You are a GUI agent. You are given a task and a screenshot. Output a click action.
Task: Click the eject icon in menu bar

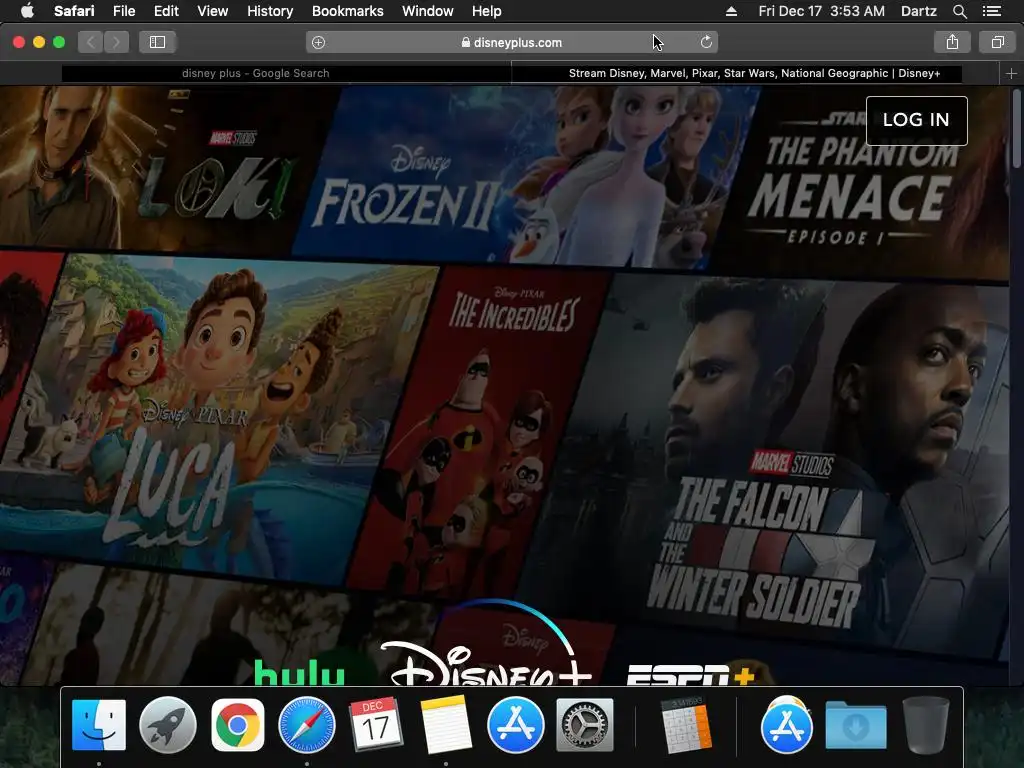[x=731, y=11]
